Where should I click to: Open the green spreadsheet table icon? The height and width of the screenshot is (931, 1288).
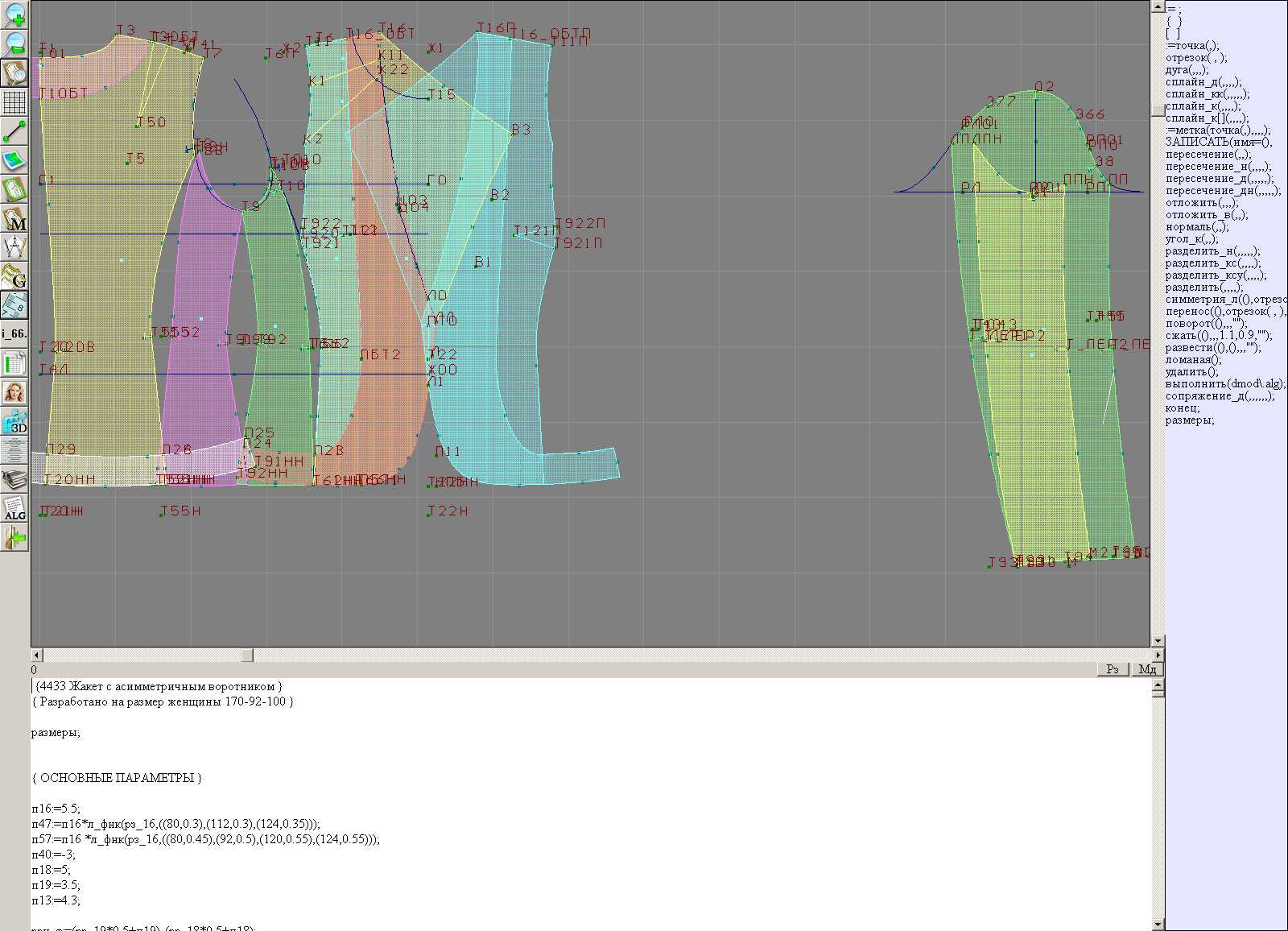[14, 363]
